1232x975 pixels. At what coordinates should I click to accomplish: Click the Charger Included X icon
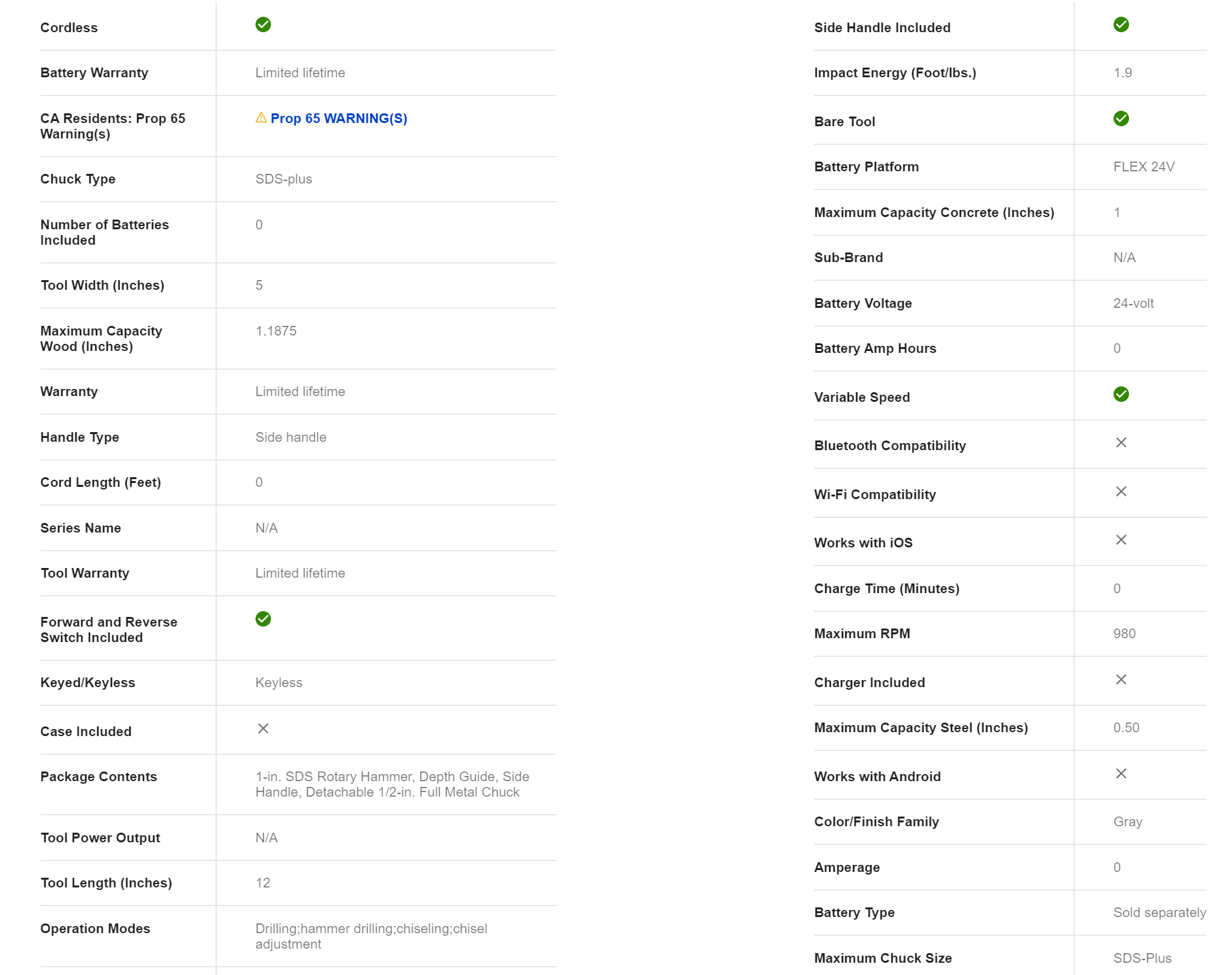(x=1121, y=680)
